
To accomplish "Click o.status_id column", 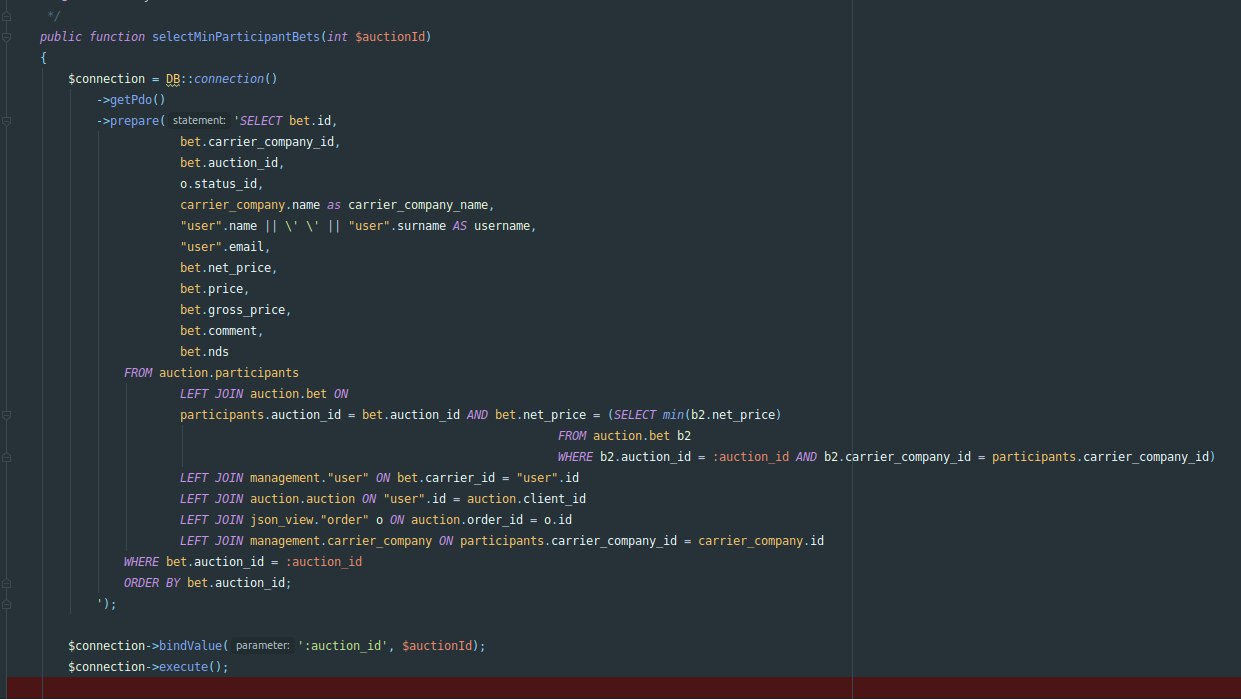I will [219, 183].
